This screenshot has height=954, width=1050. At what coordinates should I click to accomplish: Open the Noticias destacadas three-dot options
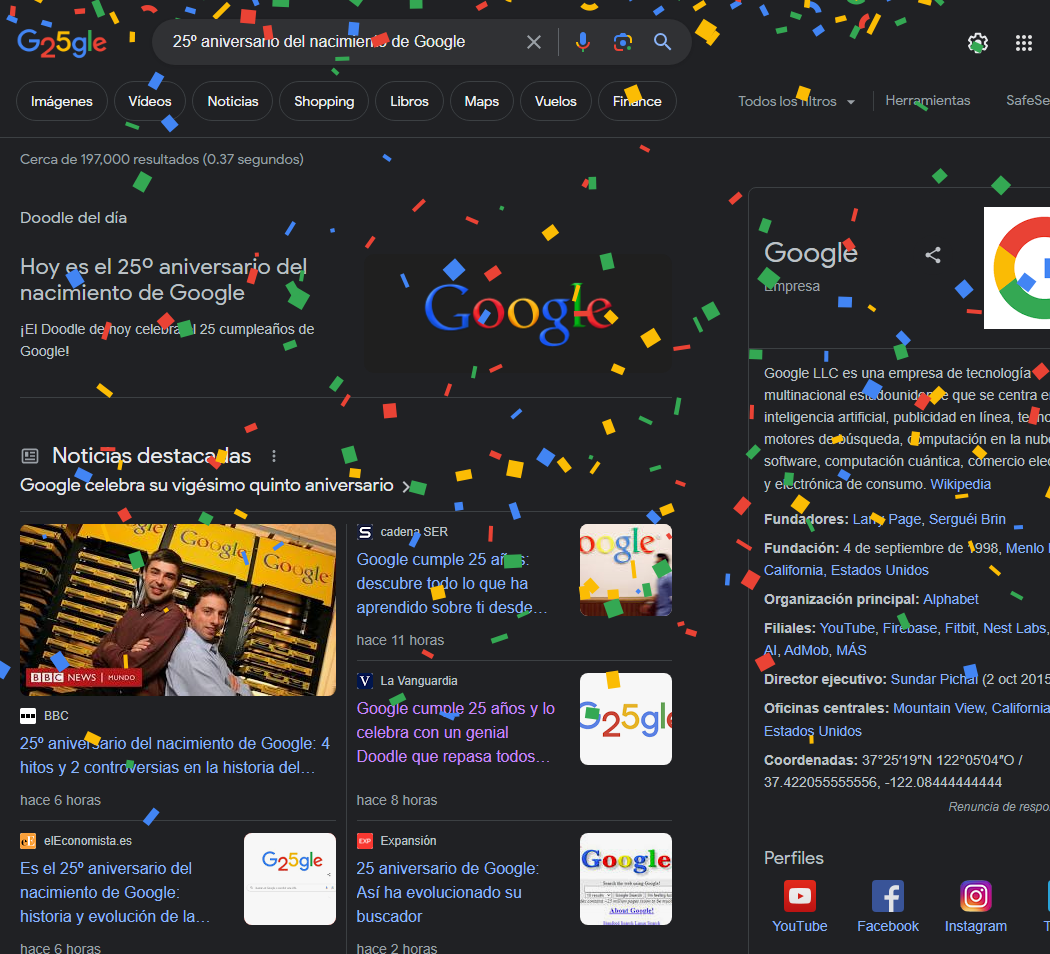coord(274,456)
